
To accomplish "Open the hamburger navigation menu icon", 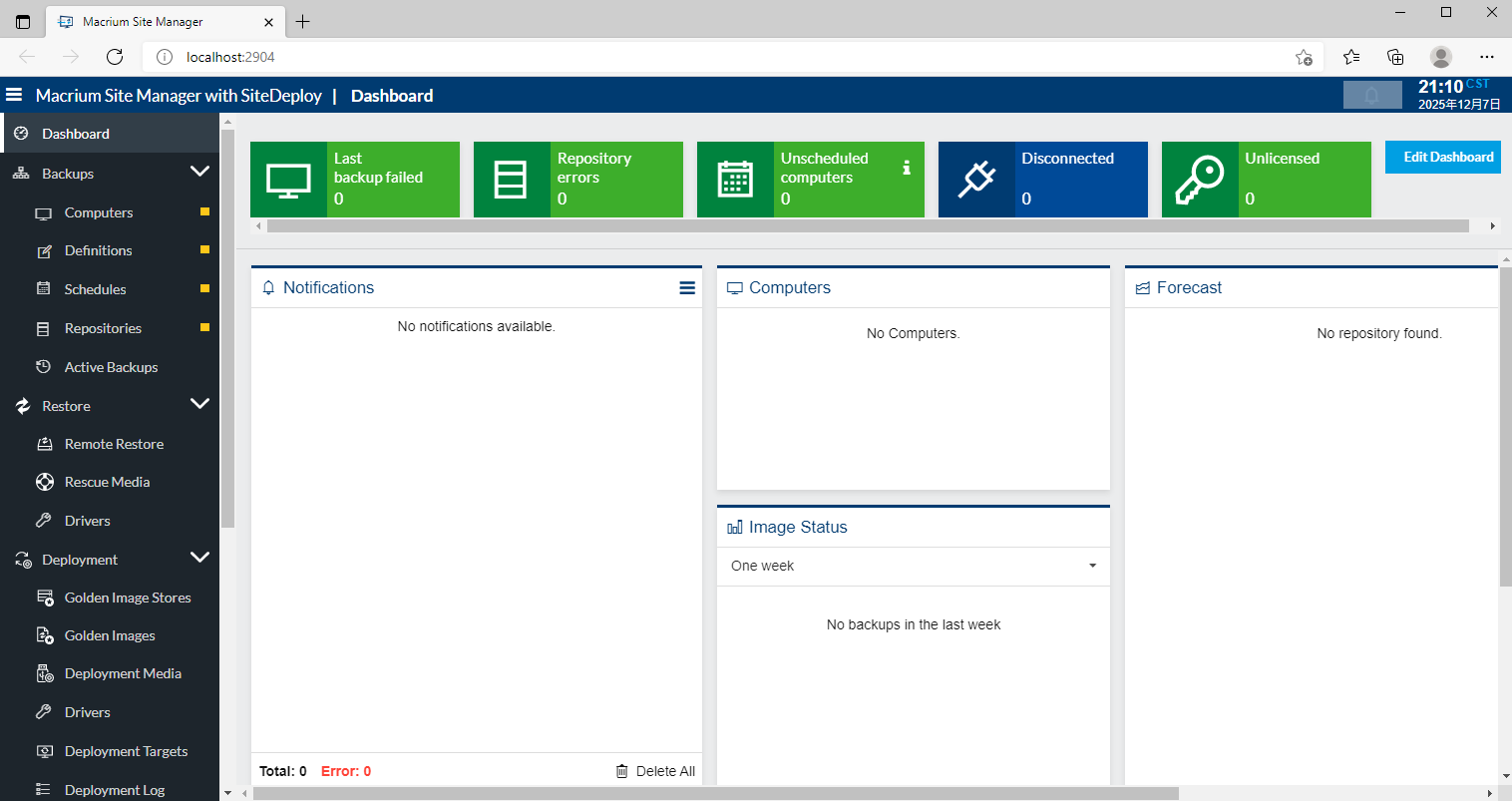I will point(14,95).
